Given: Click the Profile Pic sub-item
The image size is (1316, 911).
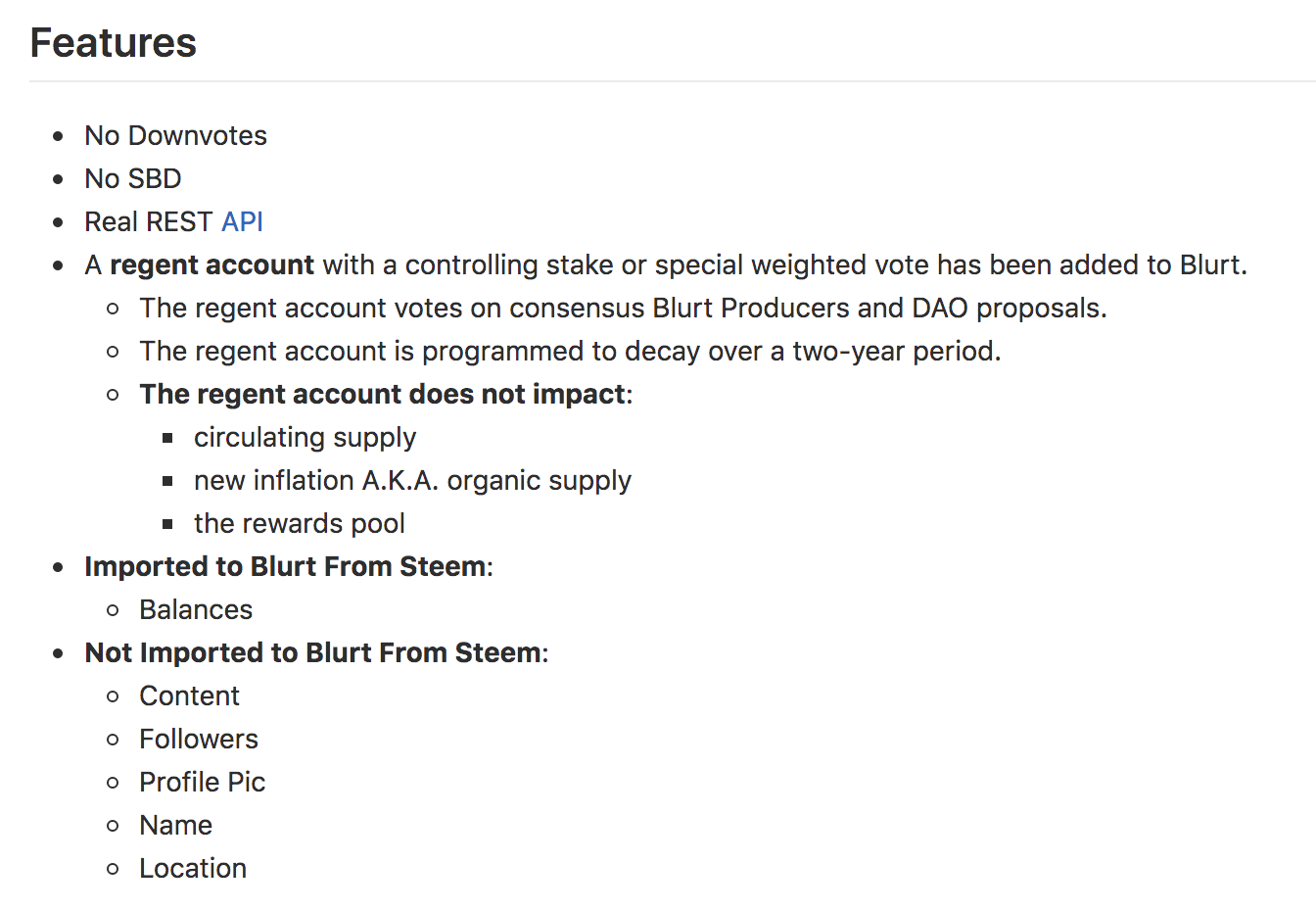Looking at the screenshot, I should point(203,782).
